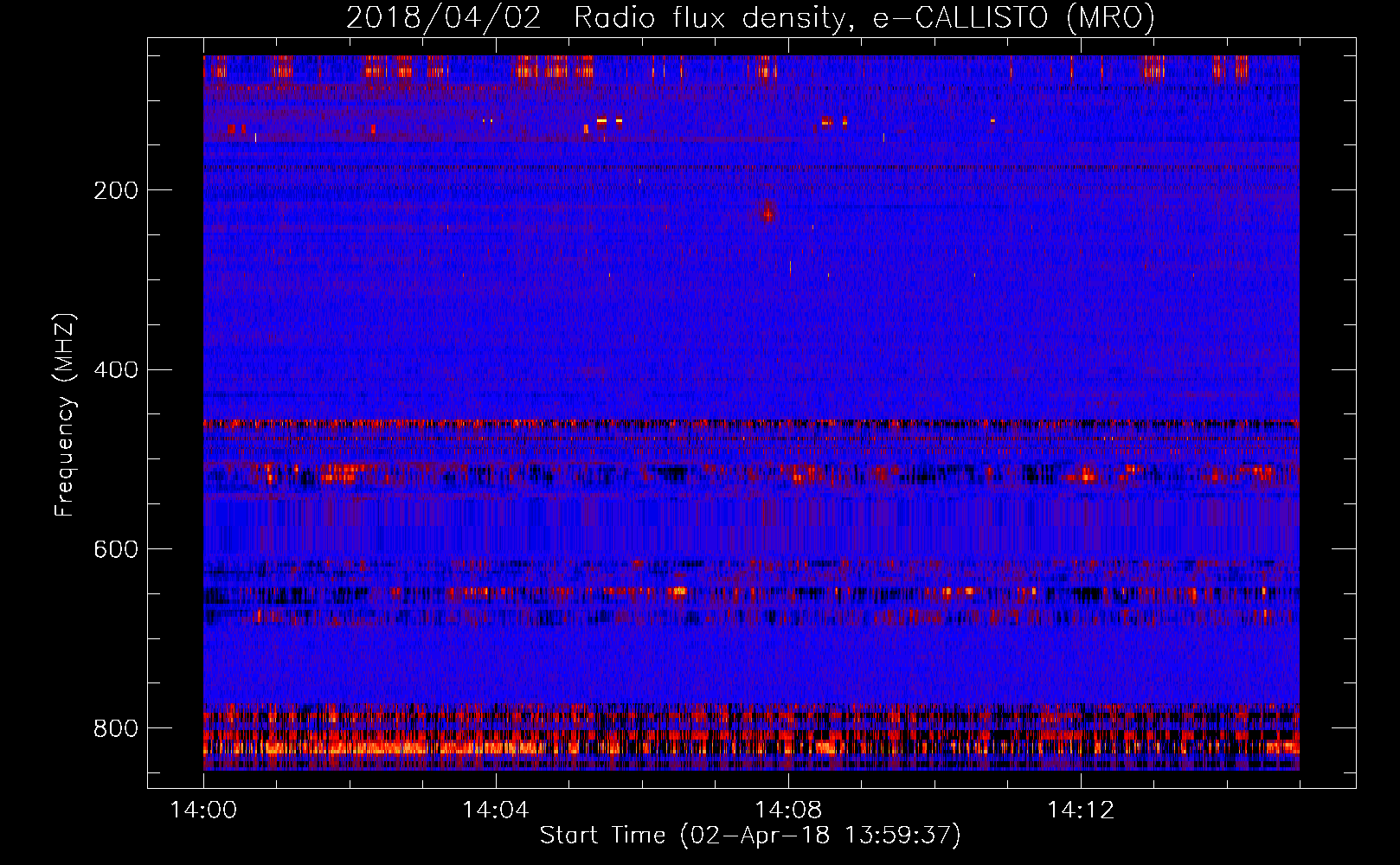Click the "Frequency (MHZ)" y-axis label
Screen dimensions: 1400x865
pos(65,414)
